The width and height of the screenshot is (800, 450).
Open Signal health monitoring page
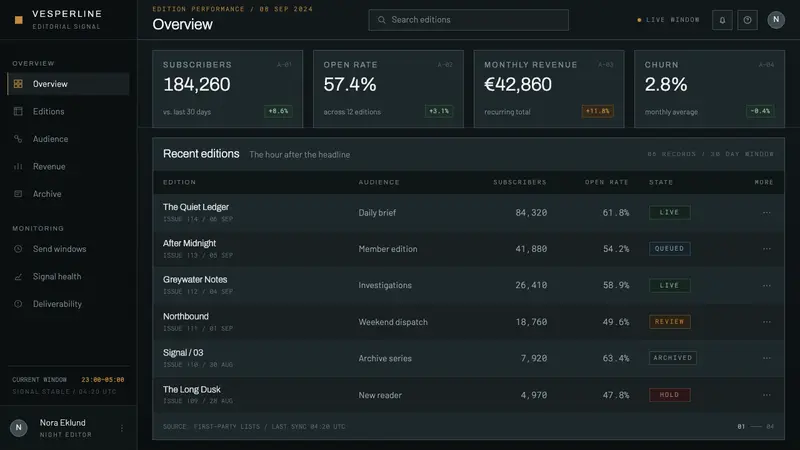point(68,277)
